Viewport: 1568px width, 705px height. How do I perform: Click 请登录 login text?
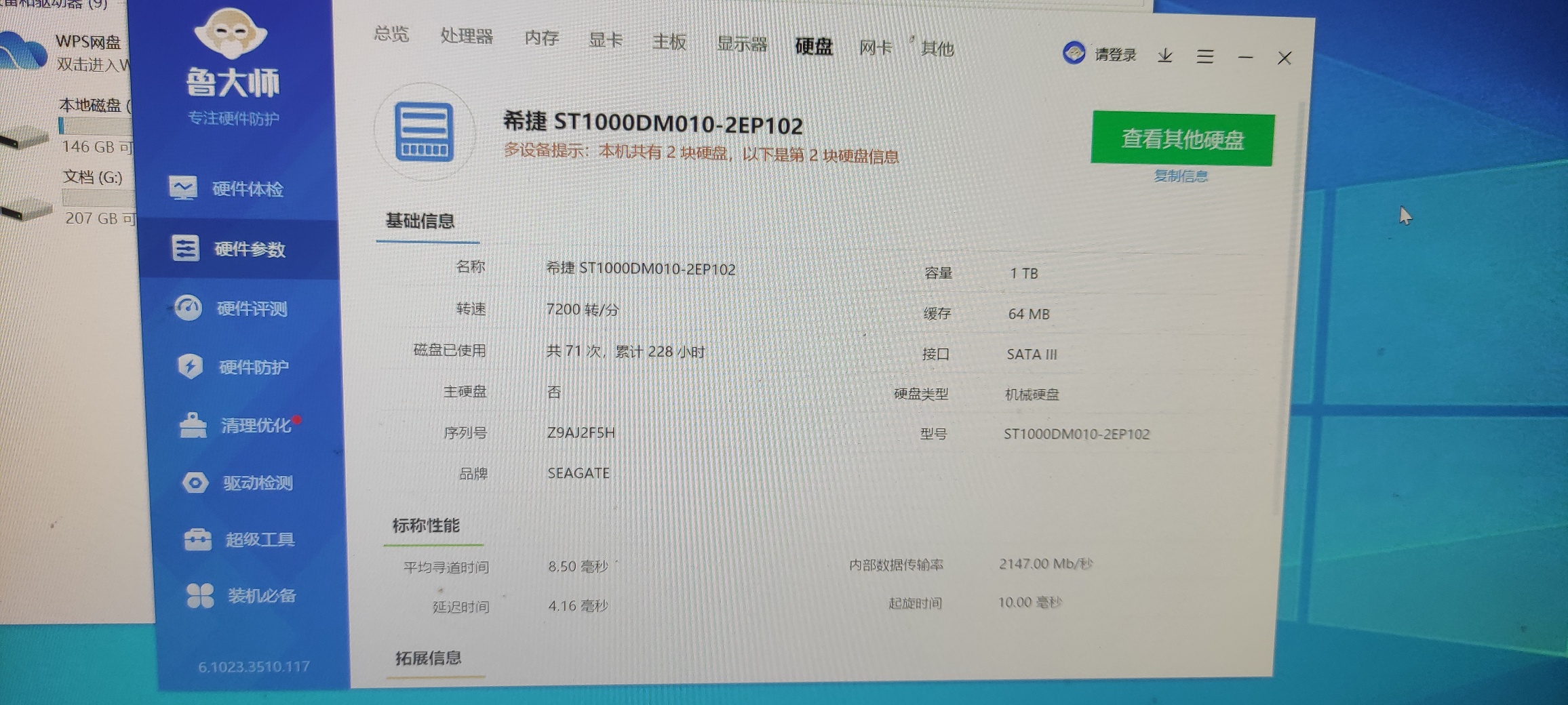tap(1116, 55)
